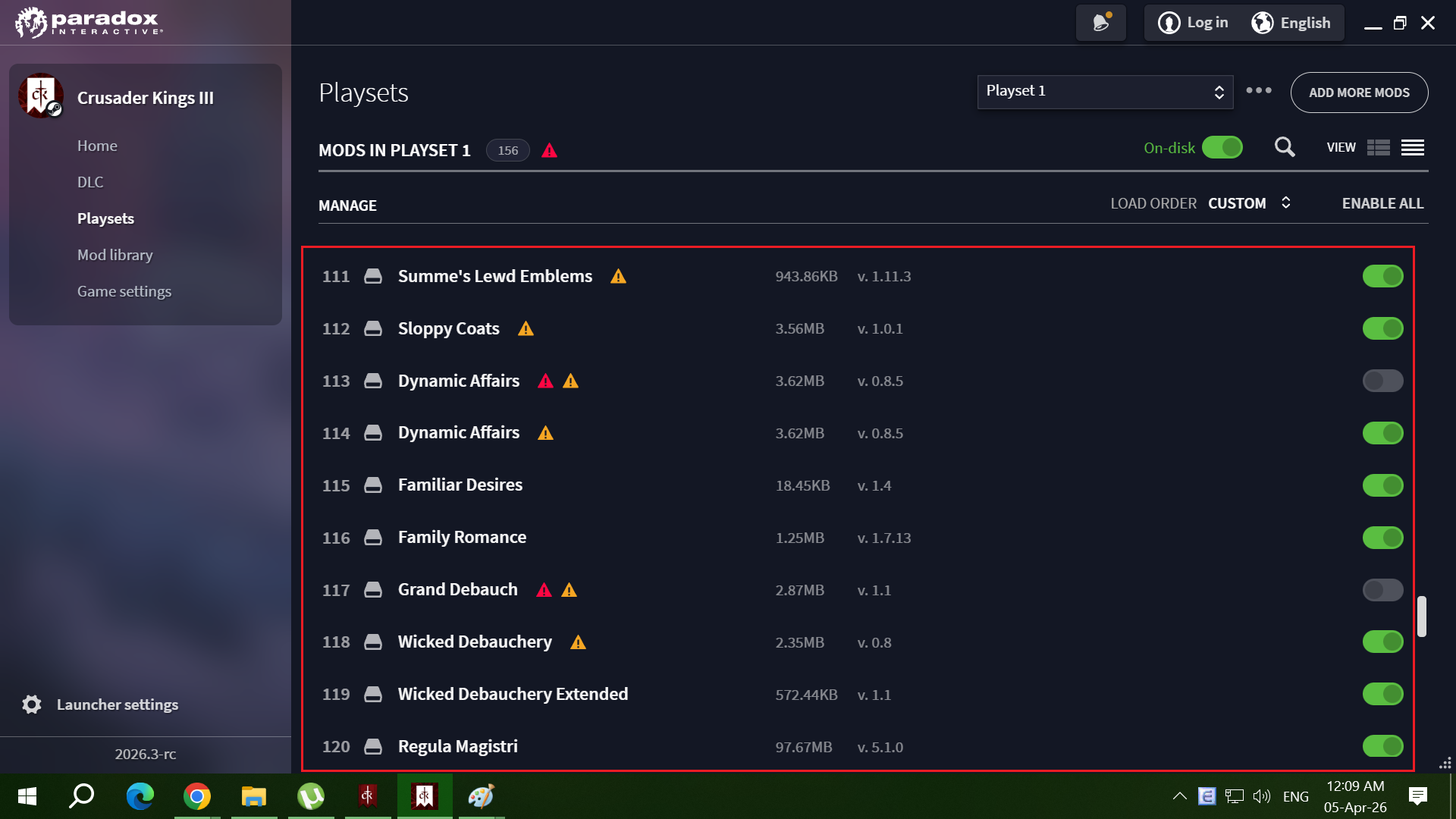This screenshot has width=1456, height=819.
Task: Switch to compact list view icon
Action: click(1412, 147)
